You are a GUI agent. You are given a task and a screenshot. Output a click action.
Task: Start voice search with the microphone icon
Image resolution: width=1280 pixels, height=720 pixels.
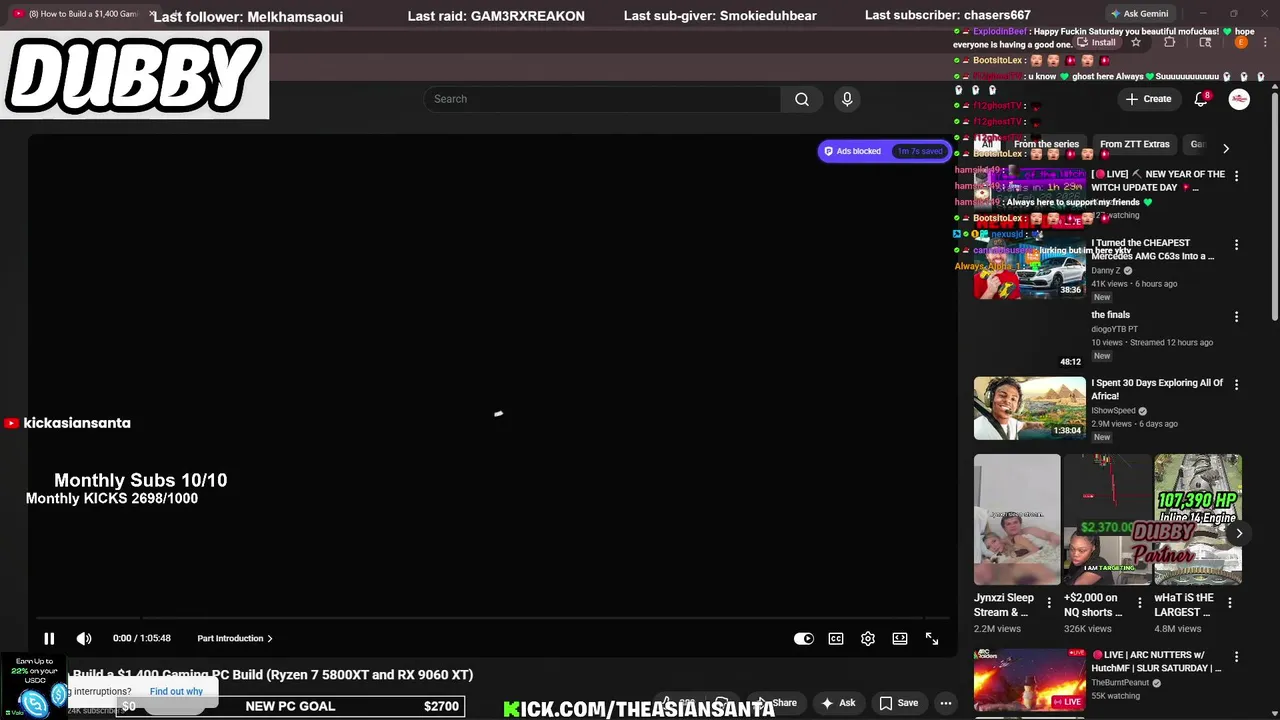[x=847, y=99]
